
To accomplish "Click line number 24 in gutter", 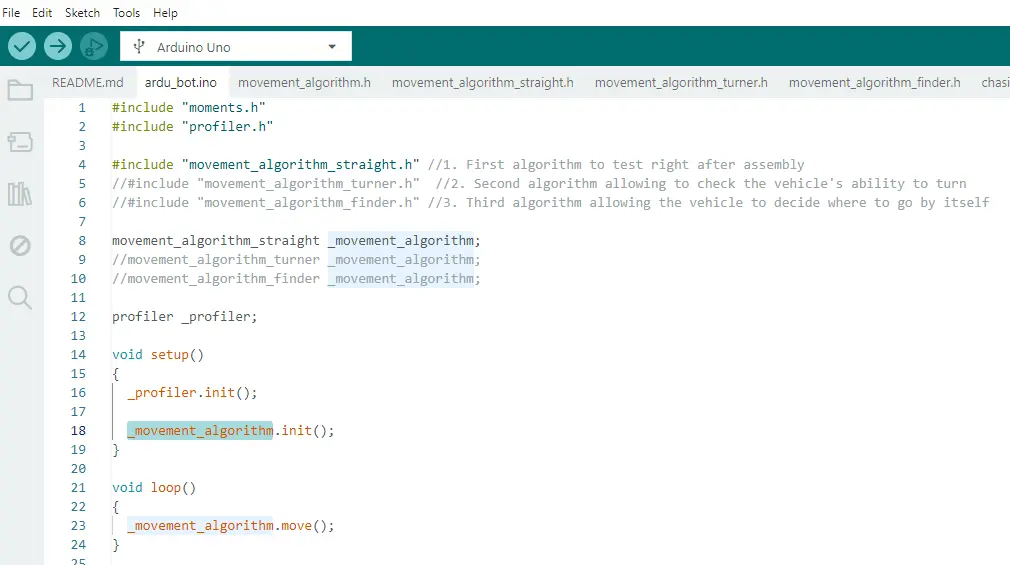I will coord(78,544).
